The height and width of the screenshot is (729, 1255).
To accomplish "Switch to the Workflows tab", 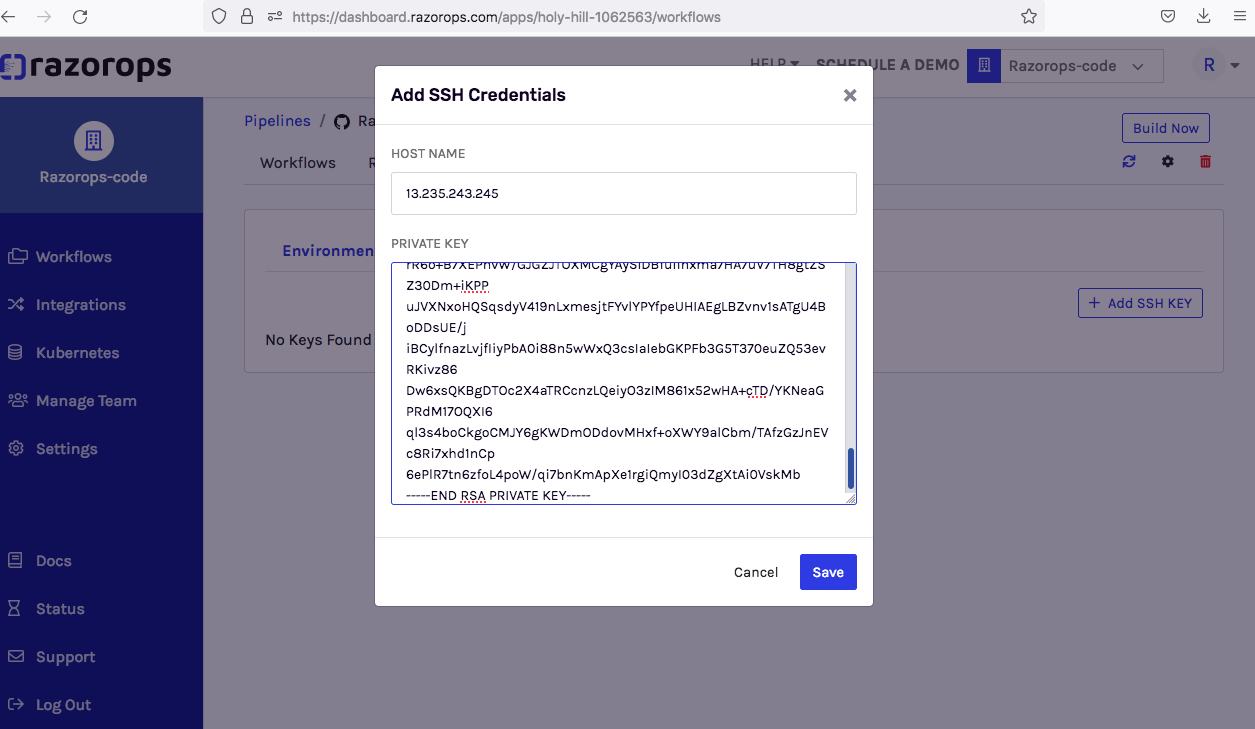I will [x=298, y=163].
